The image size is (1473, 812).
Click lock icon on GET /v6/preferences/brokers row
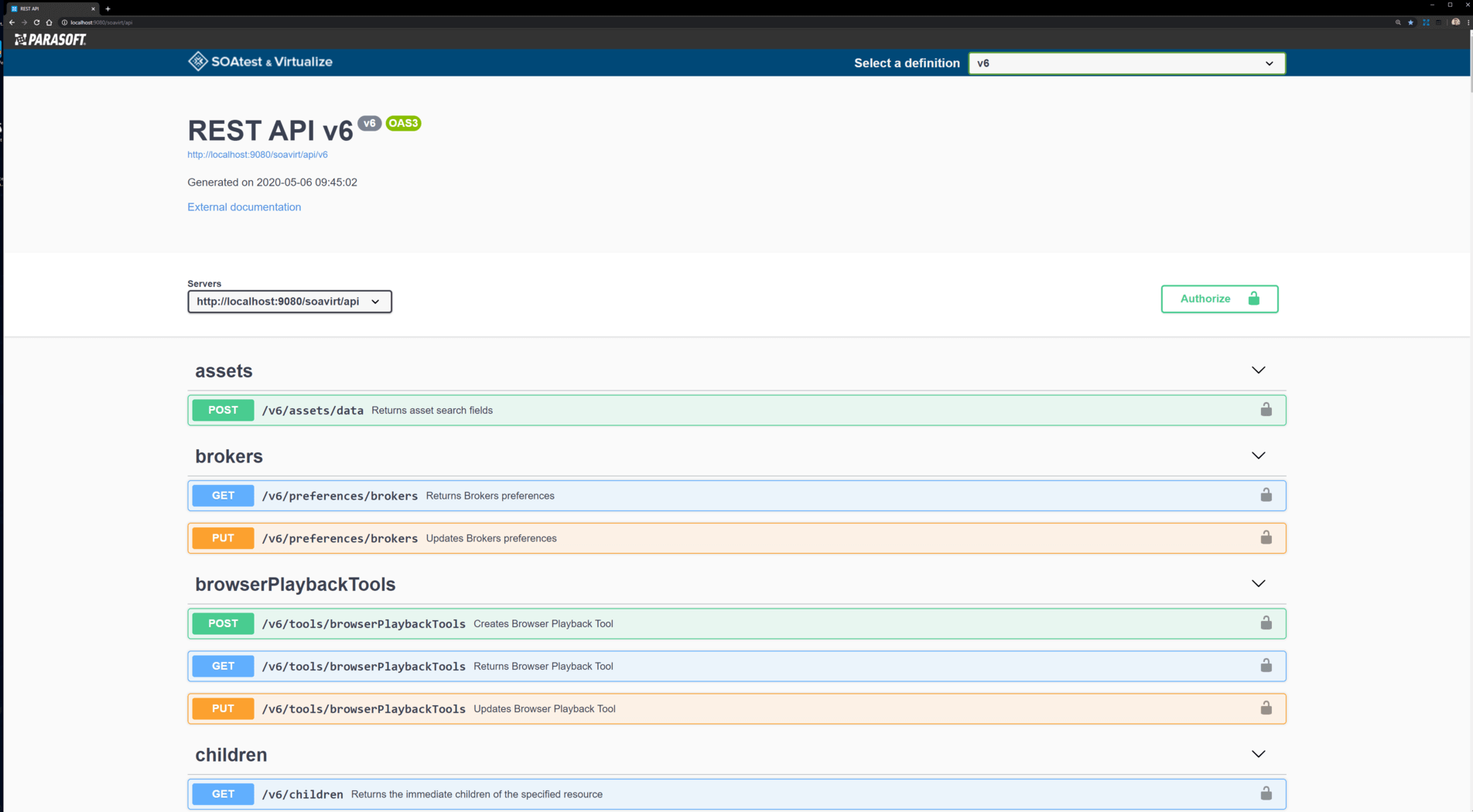(1266, 494)
